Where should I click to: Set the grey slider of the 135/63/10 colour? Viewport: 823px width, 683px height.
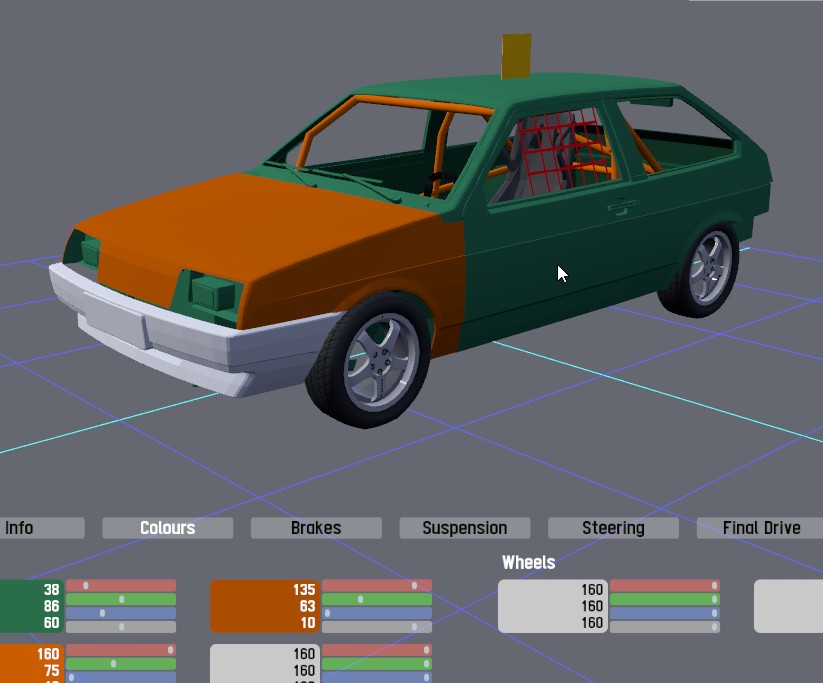(x=377, y=626)
